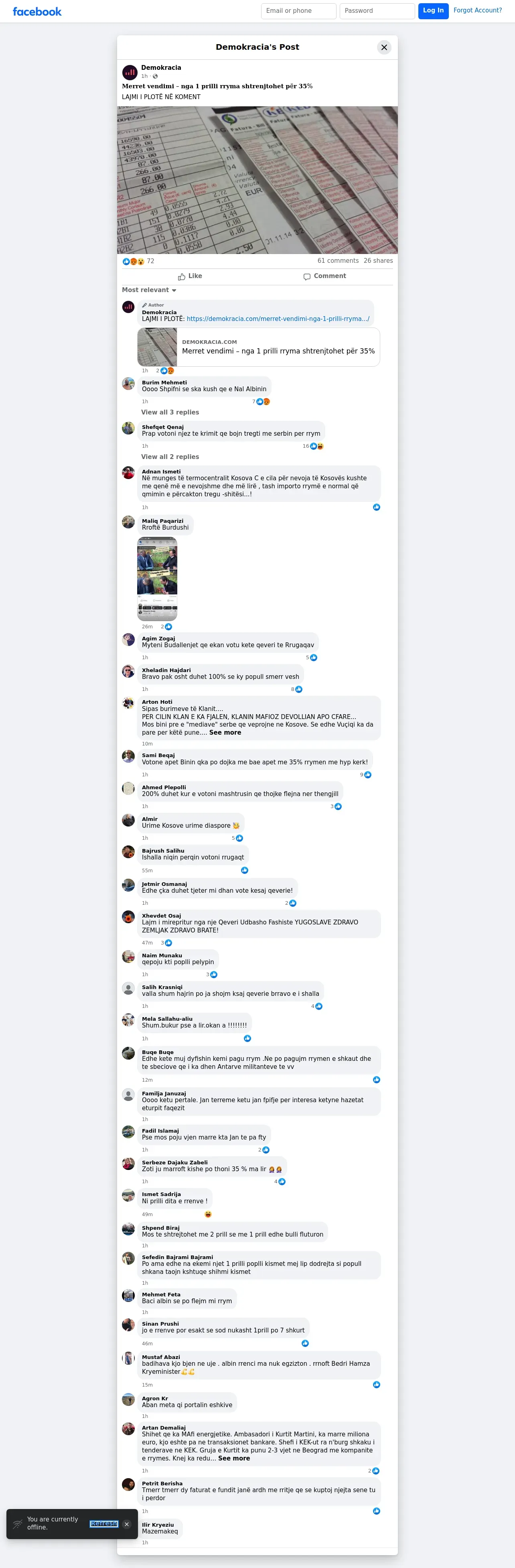Close the Demokracia's Post dialog

click(x=384, y=47)
